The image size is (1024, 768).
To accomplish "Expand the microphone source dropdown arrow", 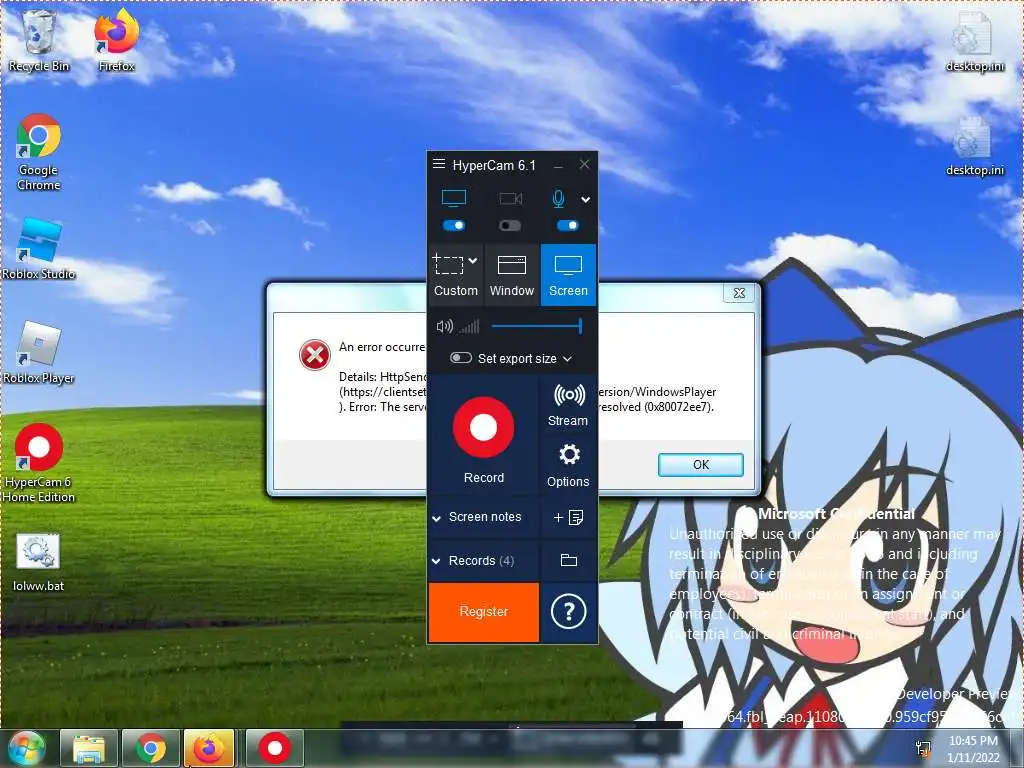I will coord(586,200).
